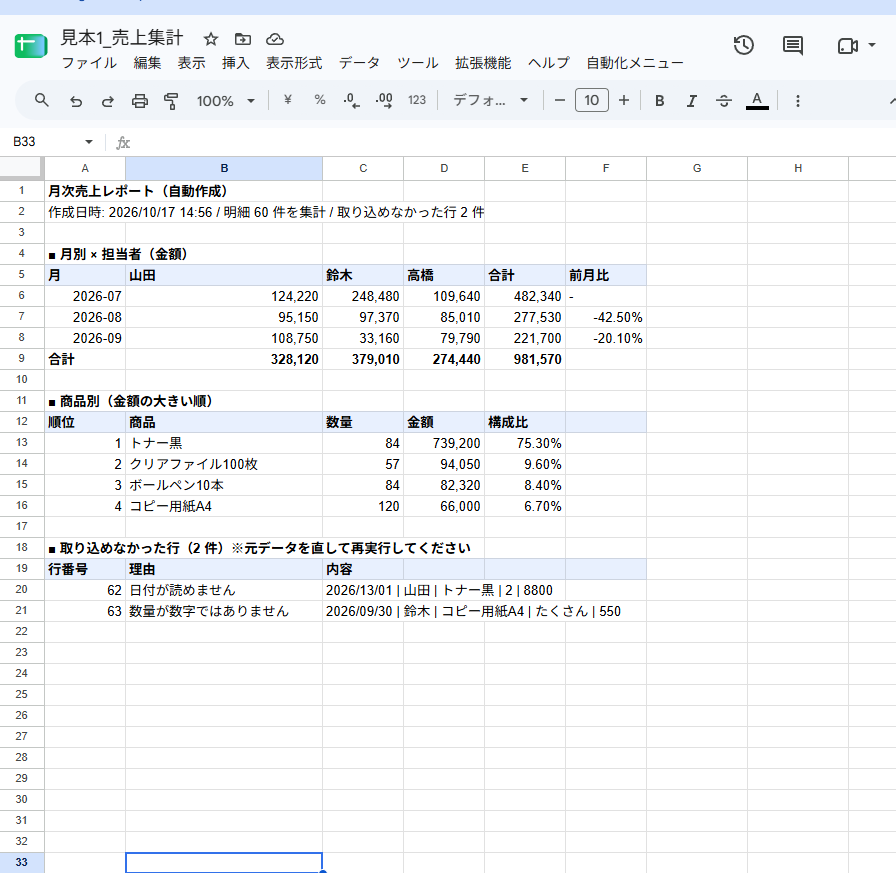Viewport: 896px width, 873px height.
Task: Open the font family dropdown
Action: [490, 101]
